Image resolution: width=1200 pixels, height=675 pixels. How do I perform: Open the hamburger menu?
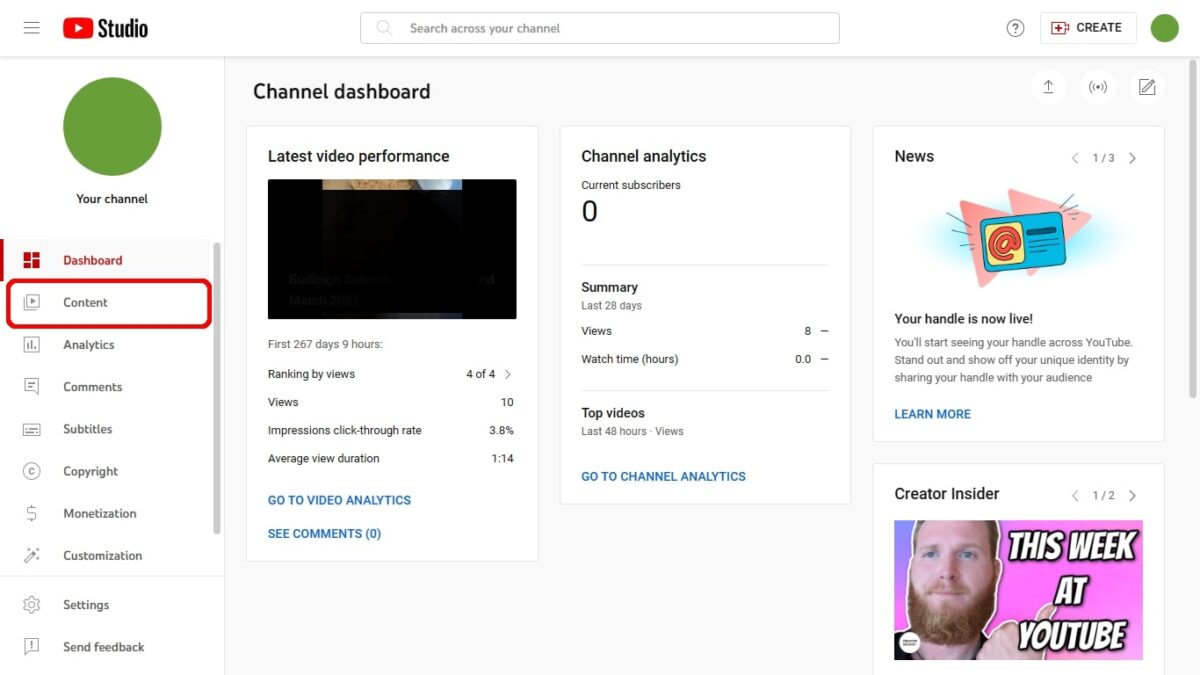(x=31, y=28)
